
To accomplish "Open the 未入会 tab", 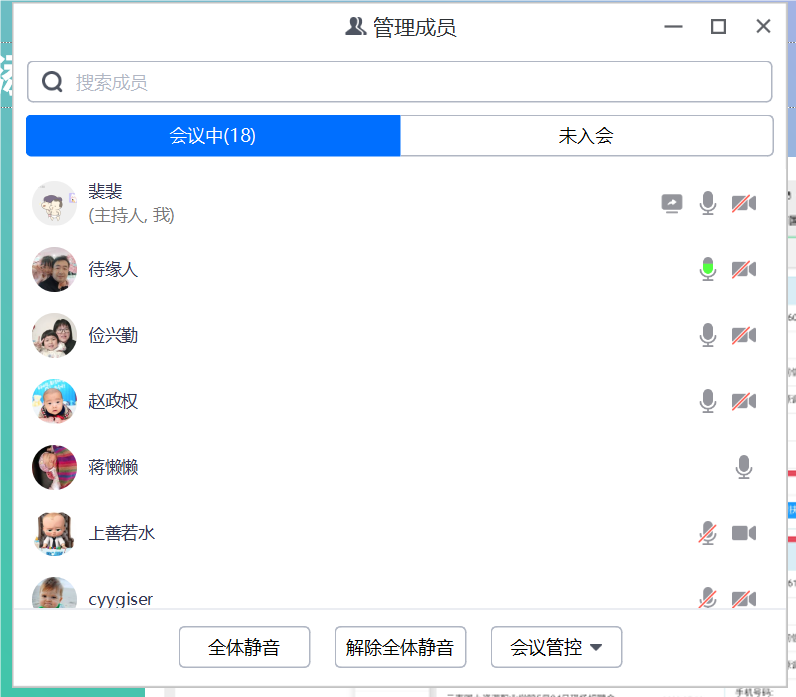I will click(586, 136).
